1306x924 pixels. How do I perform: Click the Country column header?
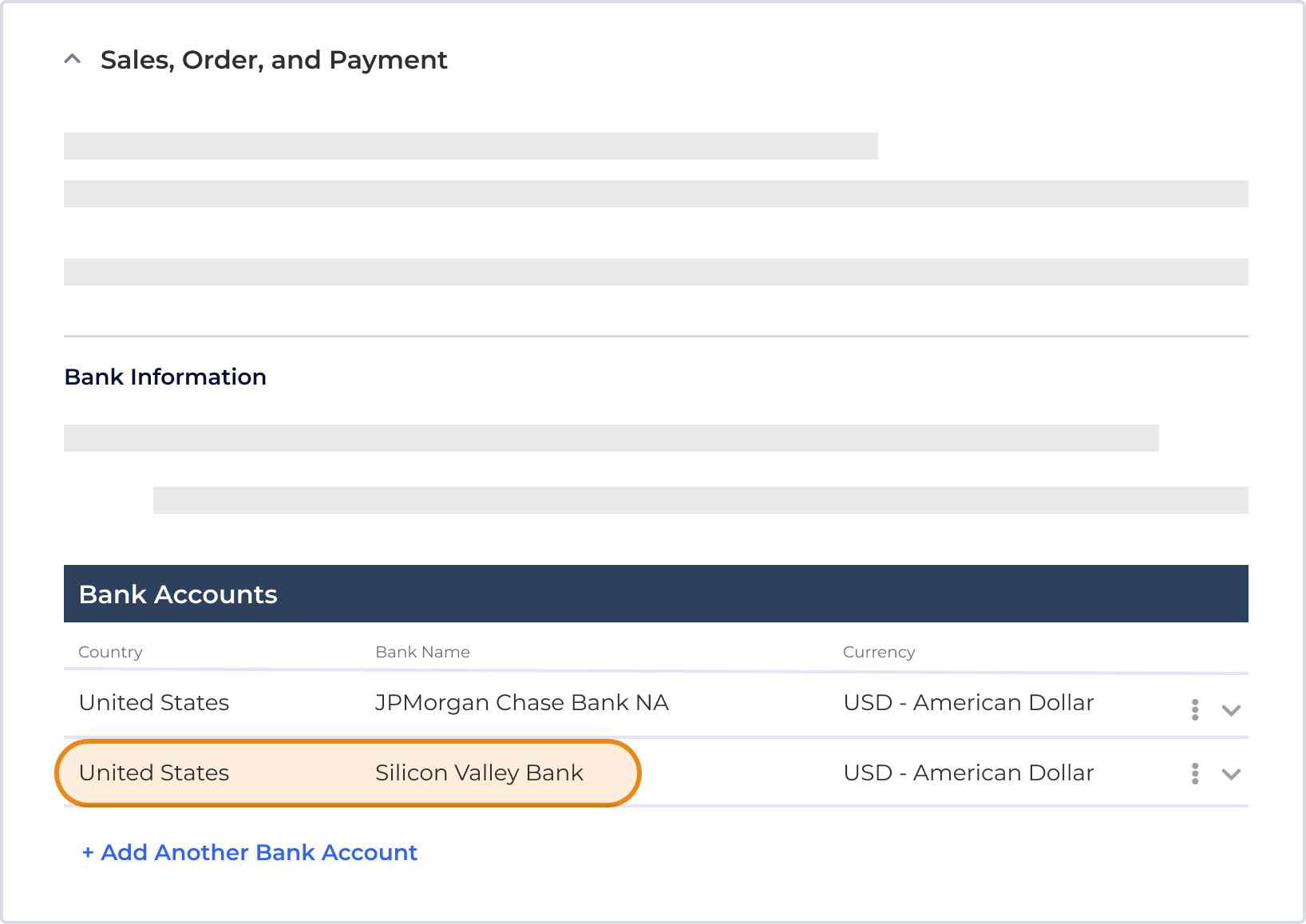tap(111, 652)
